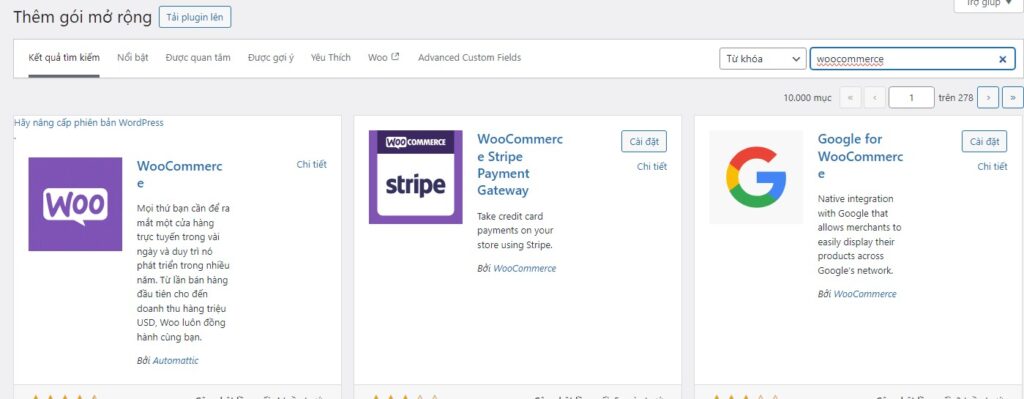Open the Từ khóa search type dropdown
Image resolution: width=1024 pixels, height=399 pixels.
click(762, 59)
